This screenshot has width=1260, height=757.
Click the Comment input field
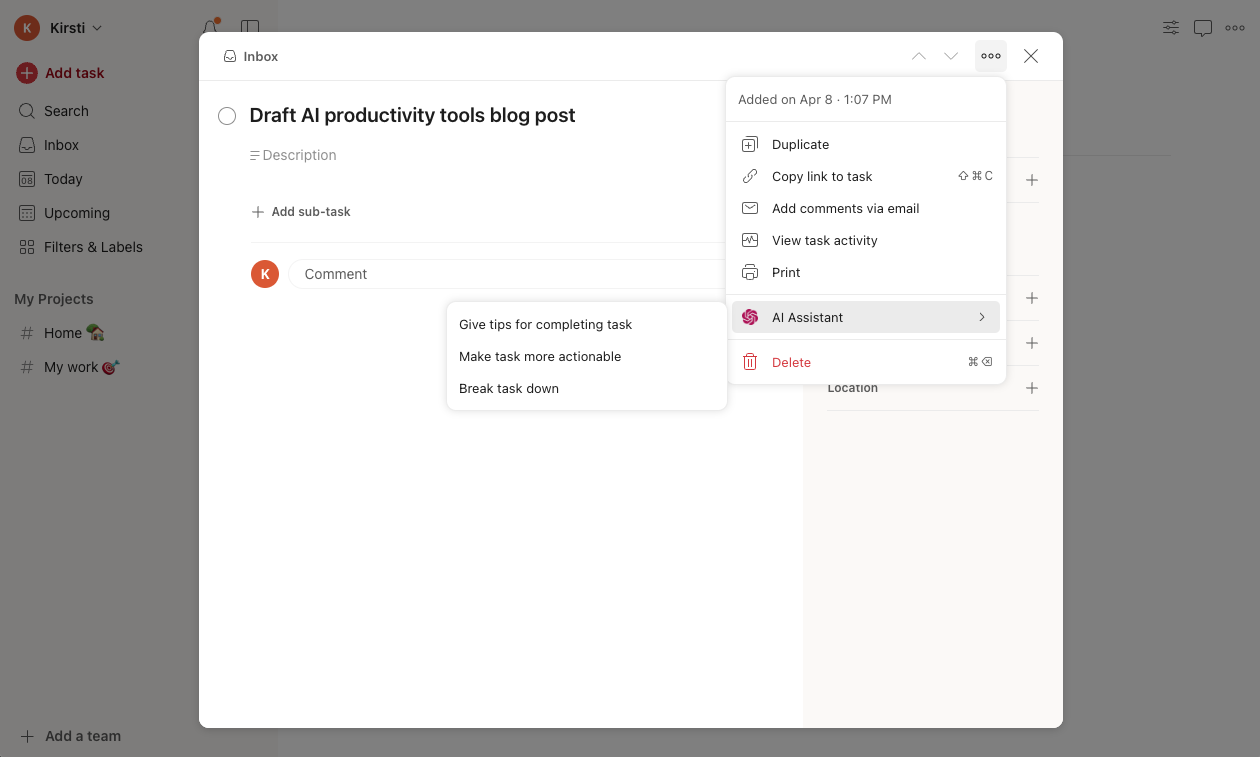pos(500,273)
